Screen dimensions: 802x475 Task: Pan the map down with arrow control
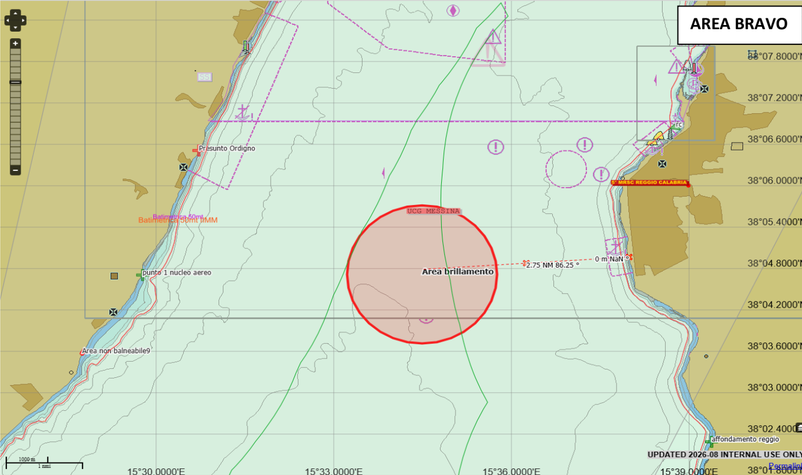tap(15, 27)
